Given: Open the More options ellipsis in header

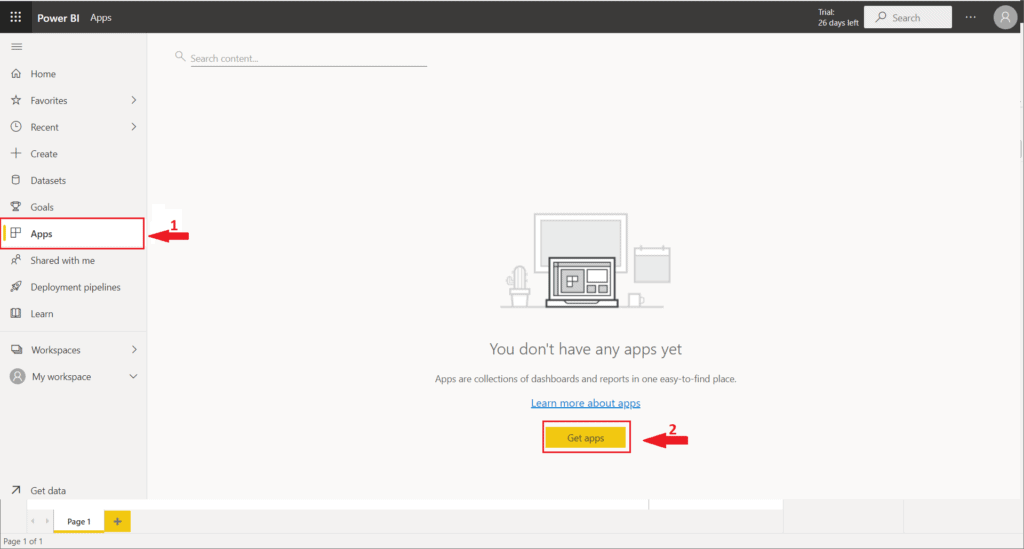Looking at the screenshot, I should (x=971, y=17).
